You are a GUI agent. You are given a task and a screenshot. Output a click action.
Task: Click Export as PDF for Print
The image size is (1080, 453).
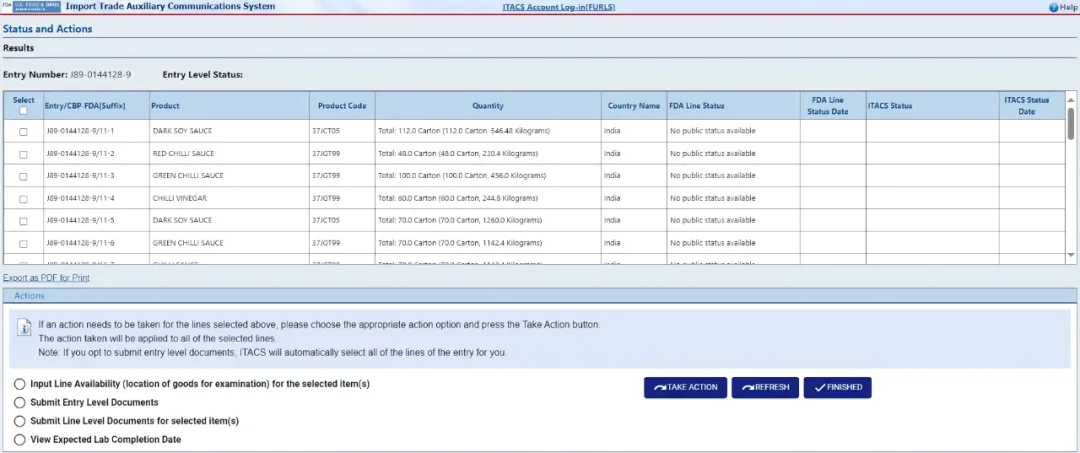pos(46,278)
